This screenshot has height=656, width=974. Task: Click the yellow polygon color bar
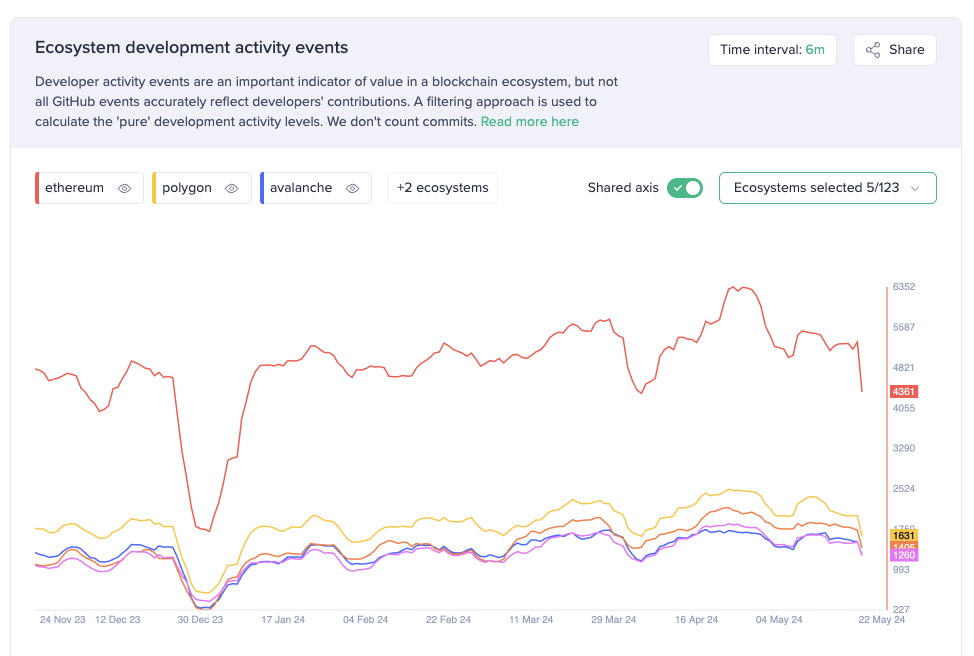(153, 188)
